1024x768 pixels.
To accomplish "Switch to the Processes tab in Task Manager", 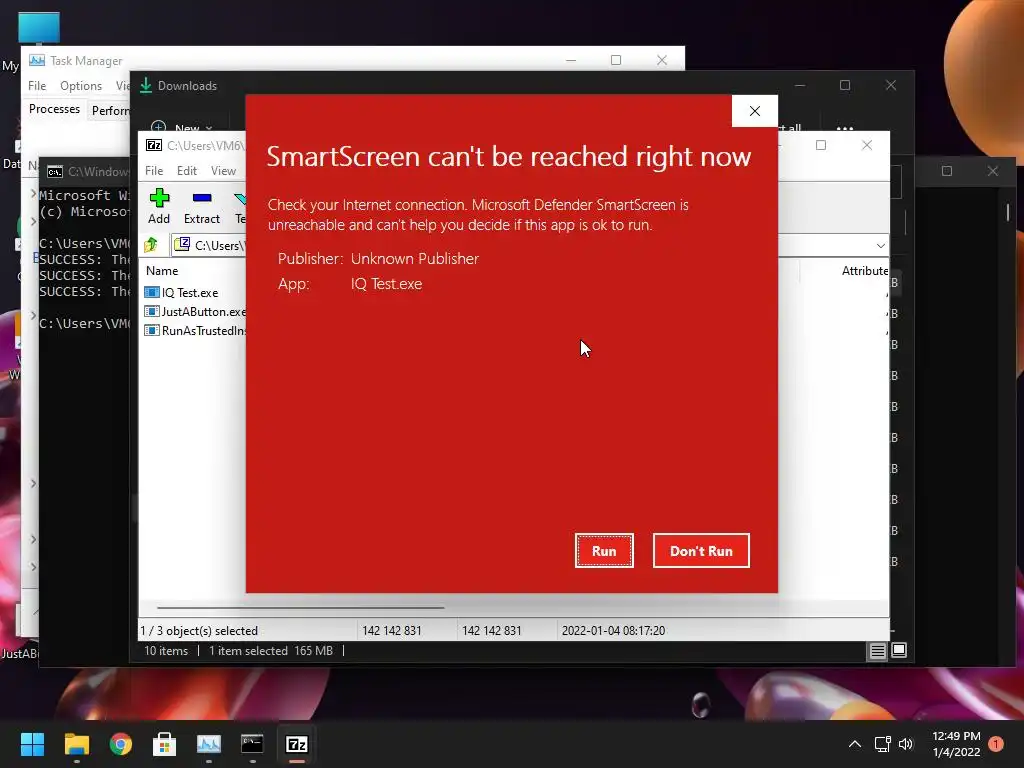I will coord(54,109).
